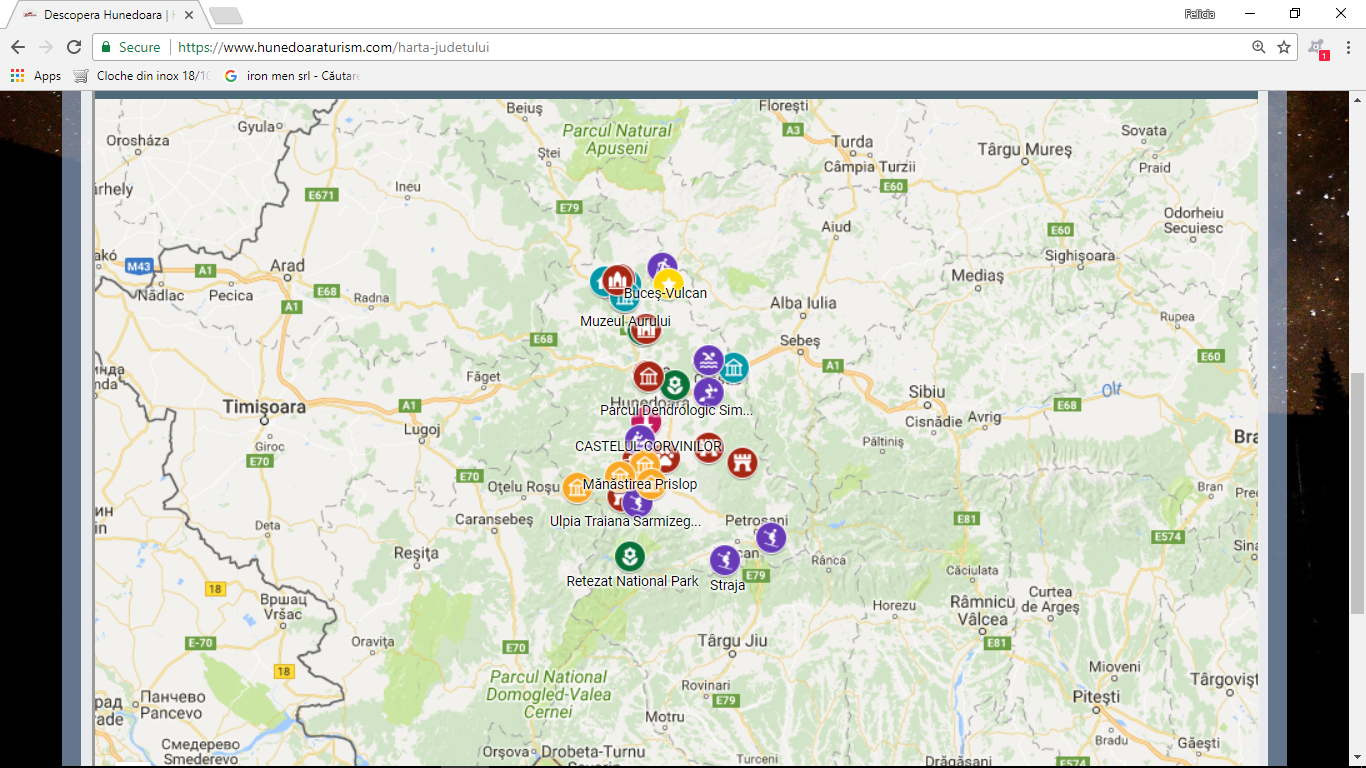The width and height of the screenshot is (1366, 768).
Task: Select the purple ski marker near Petroșani
Action: pos(770,537)
